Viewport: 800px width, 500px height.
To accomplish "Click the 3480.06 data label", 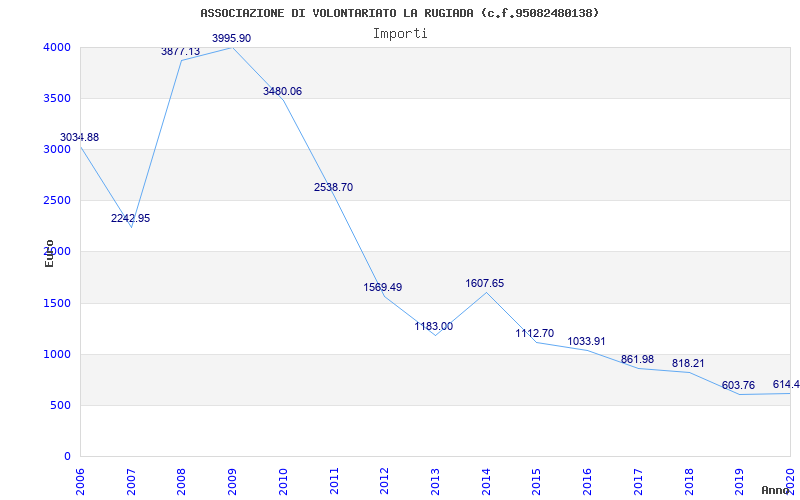I will 282,91.
